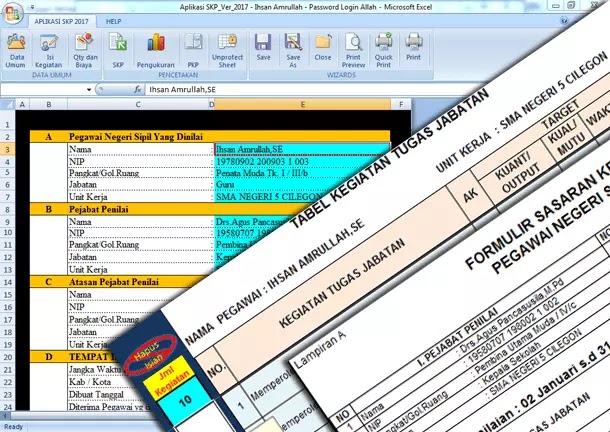Click the Print printer icon
Image resolution: width=610 pixels, height=432 pixels.
413,47
